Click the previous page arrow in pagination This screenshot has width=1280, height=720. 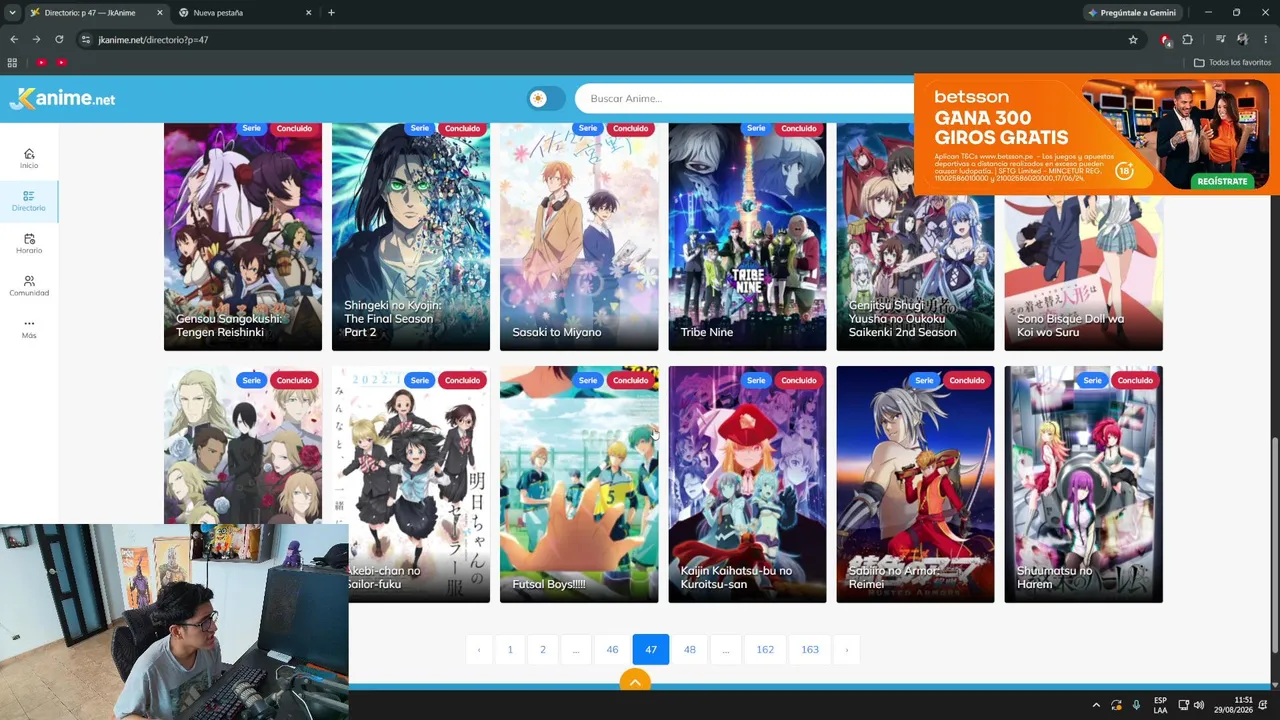coord(479,649)
